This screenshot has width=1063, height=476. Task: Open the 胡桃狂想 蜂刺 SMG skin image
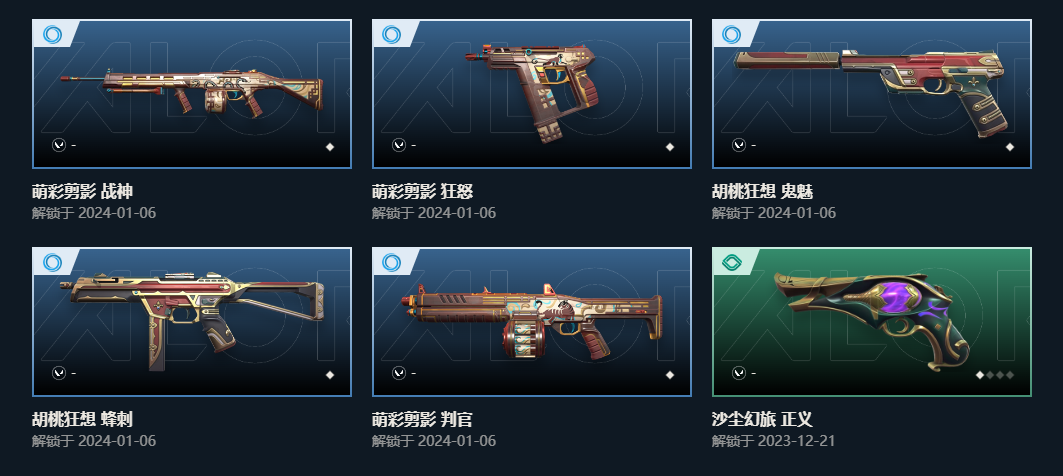pyautogui.click(x=192, y=321)
